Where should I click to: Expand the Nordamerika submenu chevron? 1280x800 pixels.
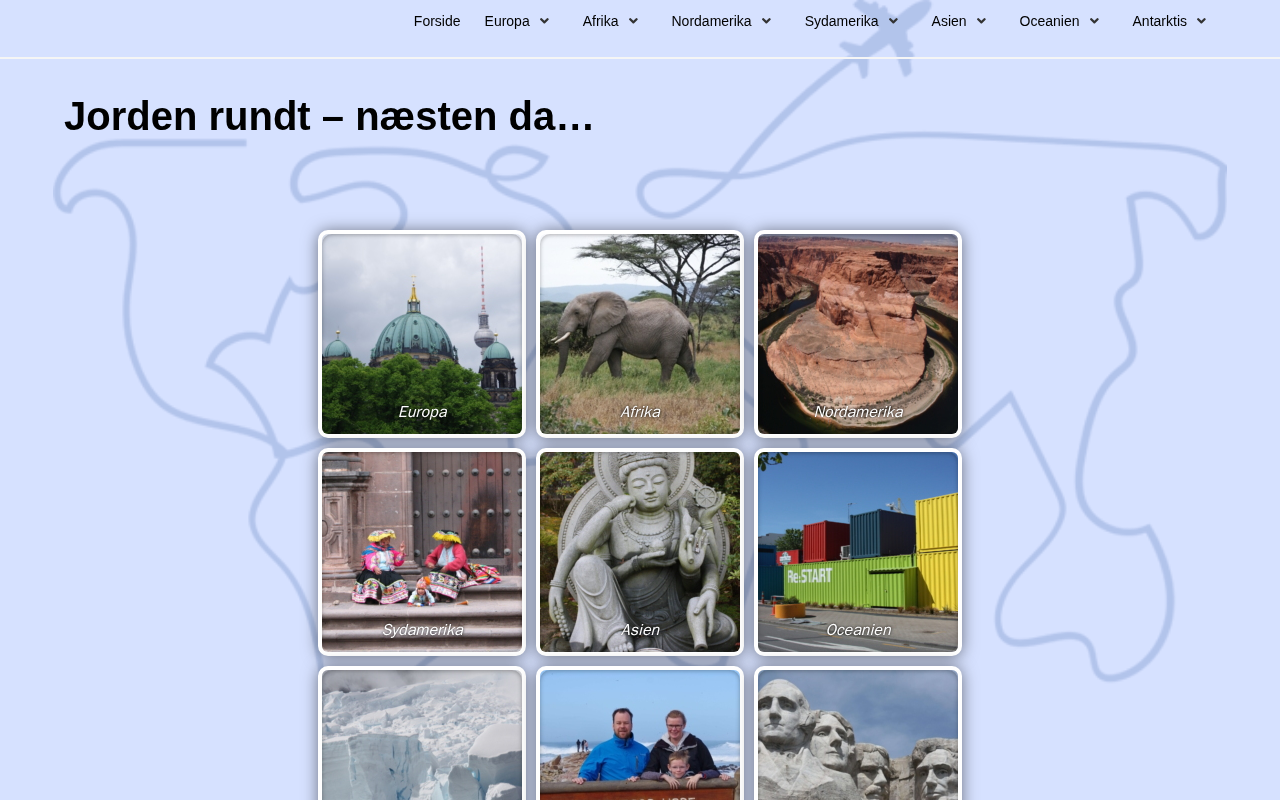pyautogui.click(x=766, y=21)
